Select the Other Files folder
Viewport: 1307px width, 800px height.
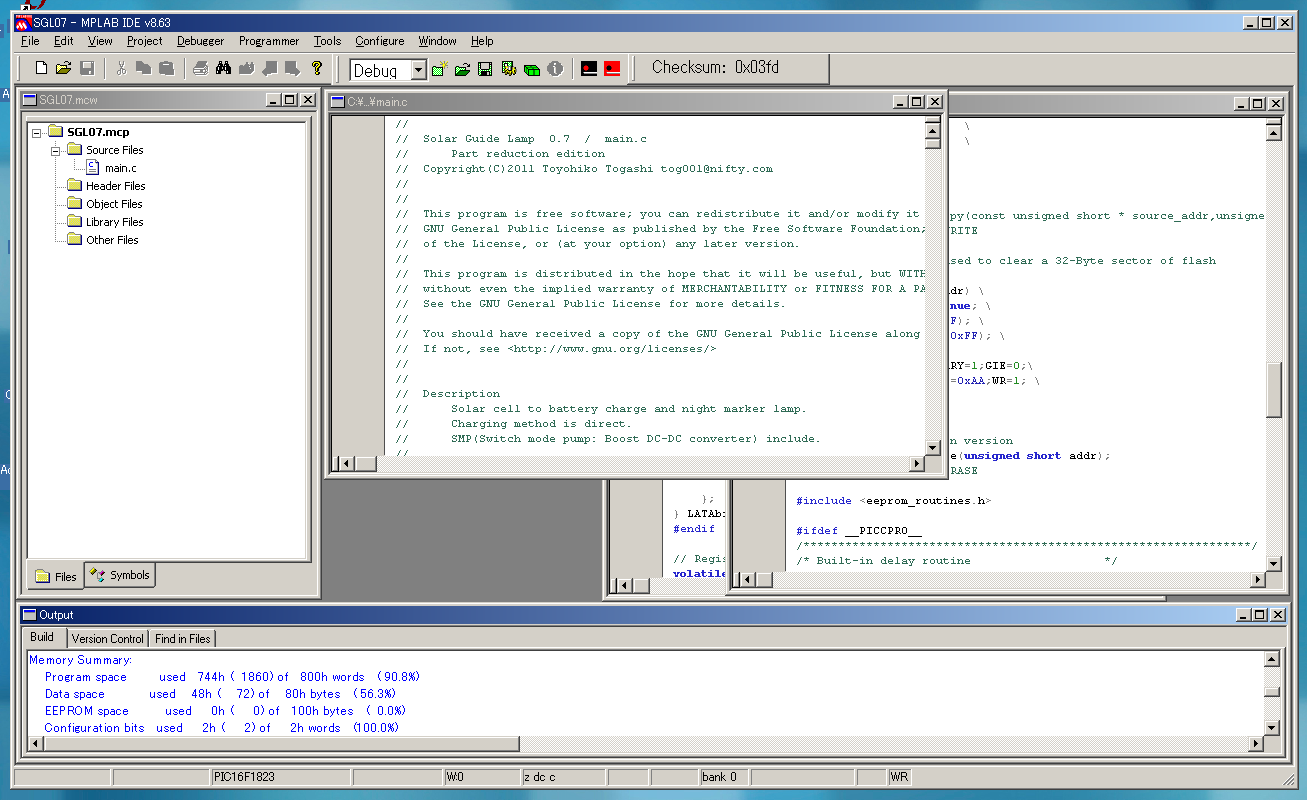tap(112, 240)
